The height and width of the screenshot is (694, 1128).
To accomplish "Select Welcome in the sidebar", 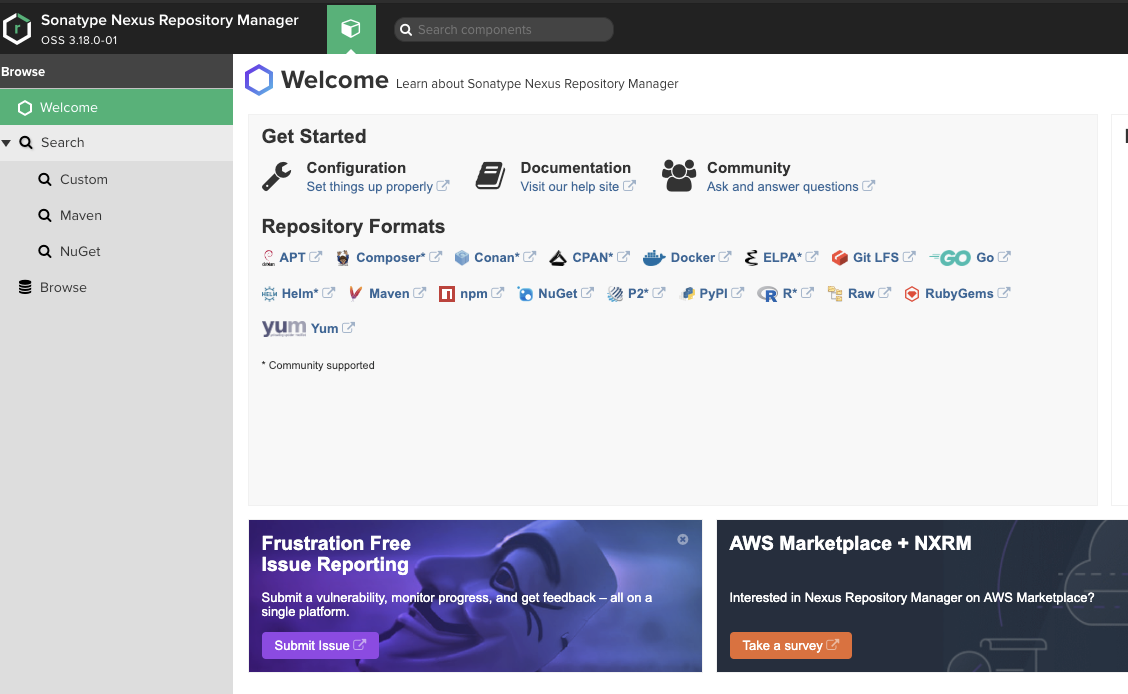I will coord(117,107).
